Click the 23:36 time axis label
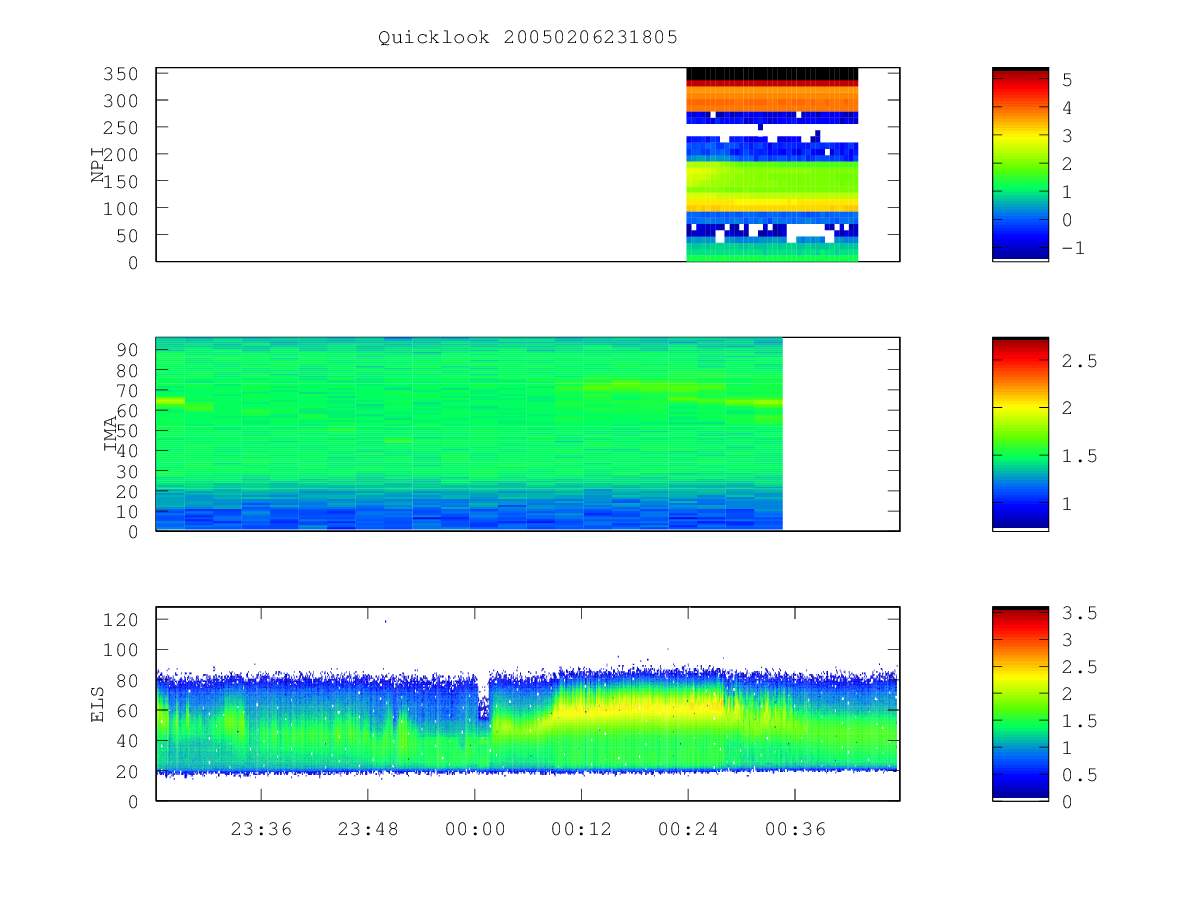 tap(261, 829)
